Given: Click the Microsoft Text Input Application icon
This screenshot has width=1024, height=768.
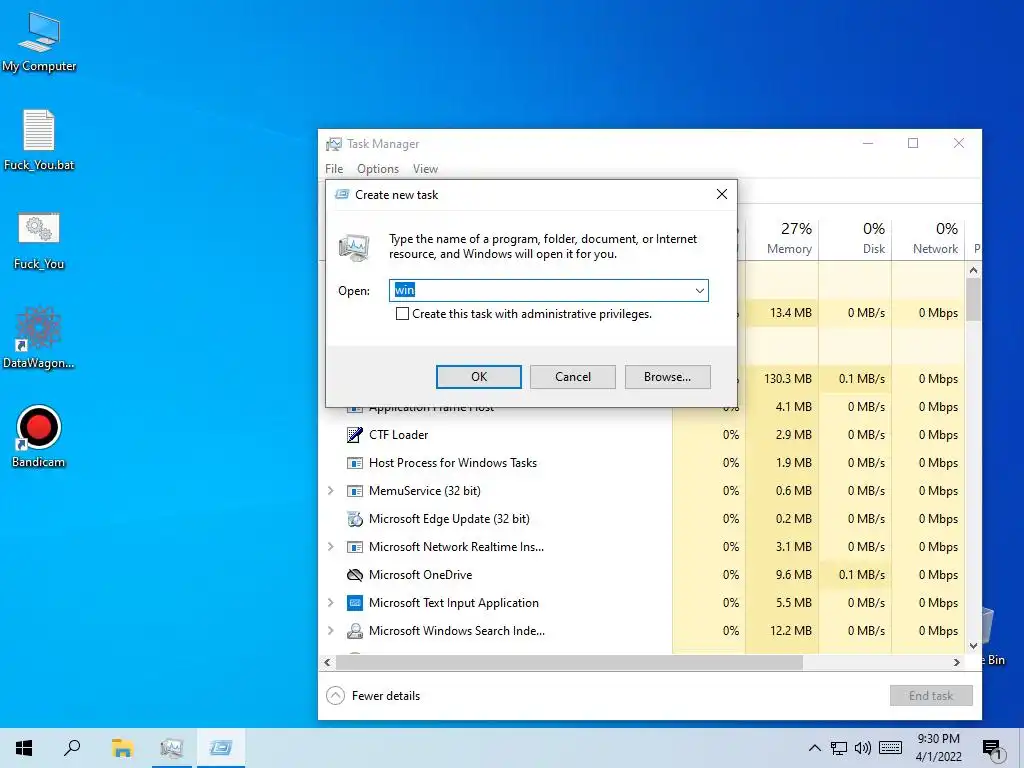Looking at the screenshot, I should [x=355, y=603].
